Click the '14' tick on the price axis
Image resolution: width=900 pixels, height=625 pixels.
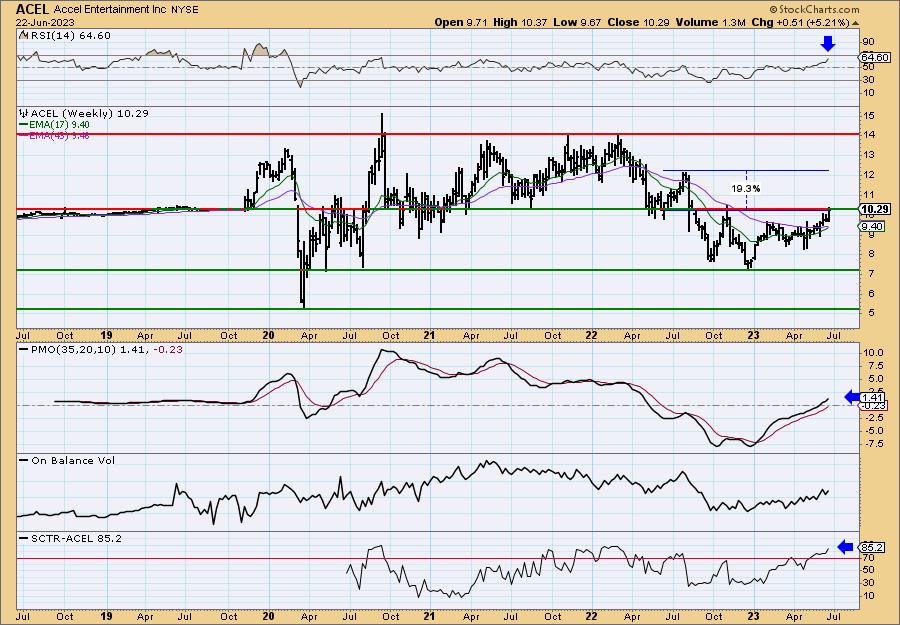point(868,135)
